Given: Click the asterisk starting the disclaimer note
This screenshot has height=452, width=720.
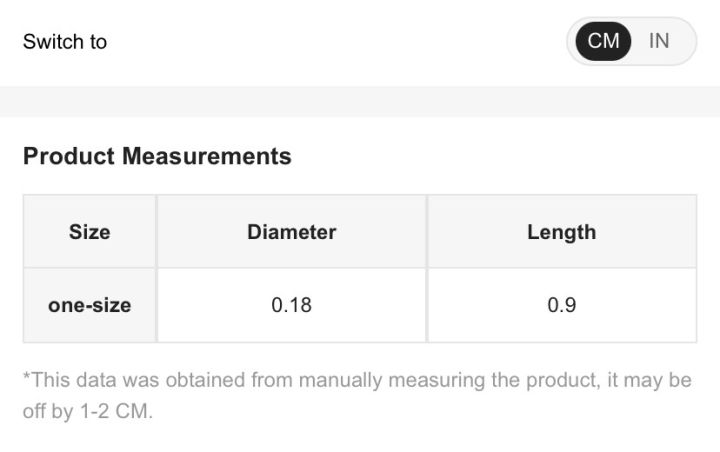Looking at the screenshot, I should coord(27,378).
